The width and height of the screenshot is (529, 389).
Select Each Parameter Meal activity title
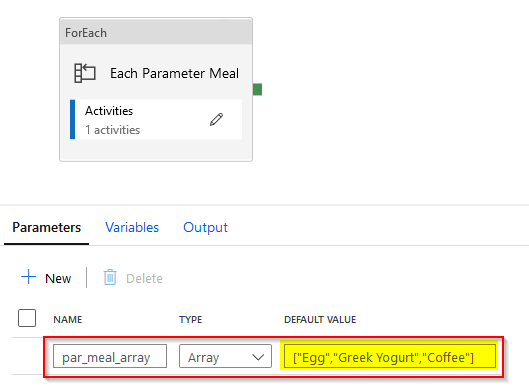(x=174, y=73)
